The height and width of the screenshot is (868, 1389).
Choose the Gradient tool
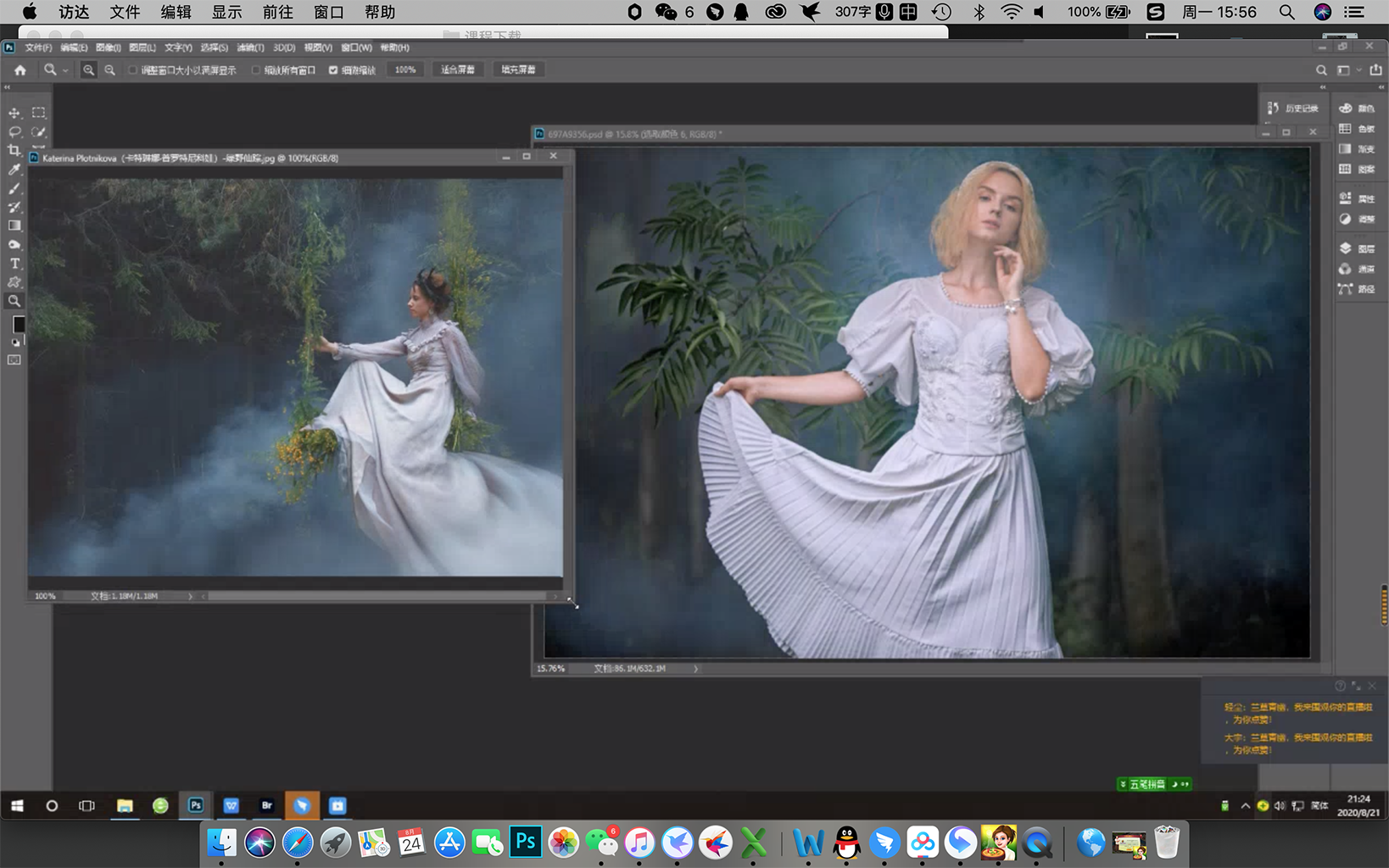[14, 226]
